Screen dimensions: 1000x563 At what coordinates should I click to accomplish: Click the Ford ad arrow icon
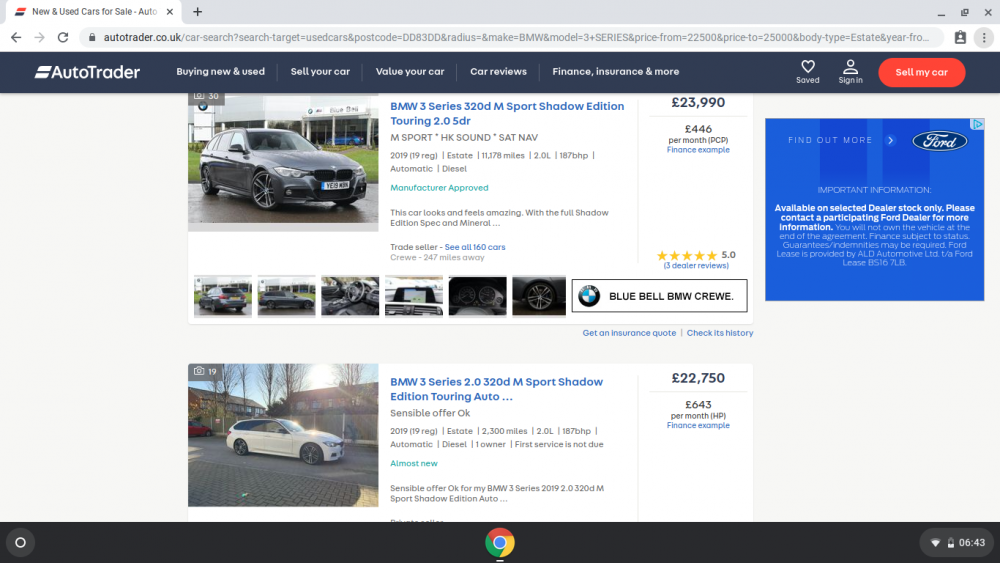pyautogui.click(x=891, y=140)
